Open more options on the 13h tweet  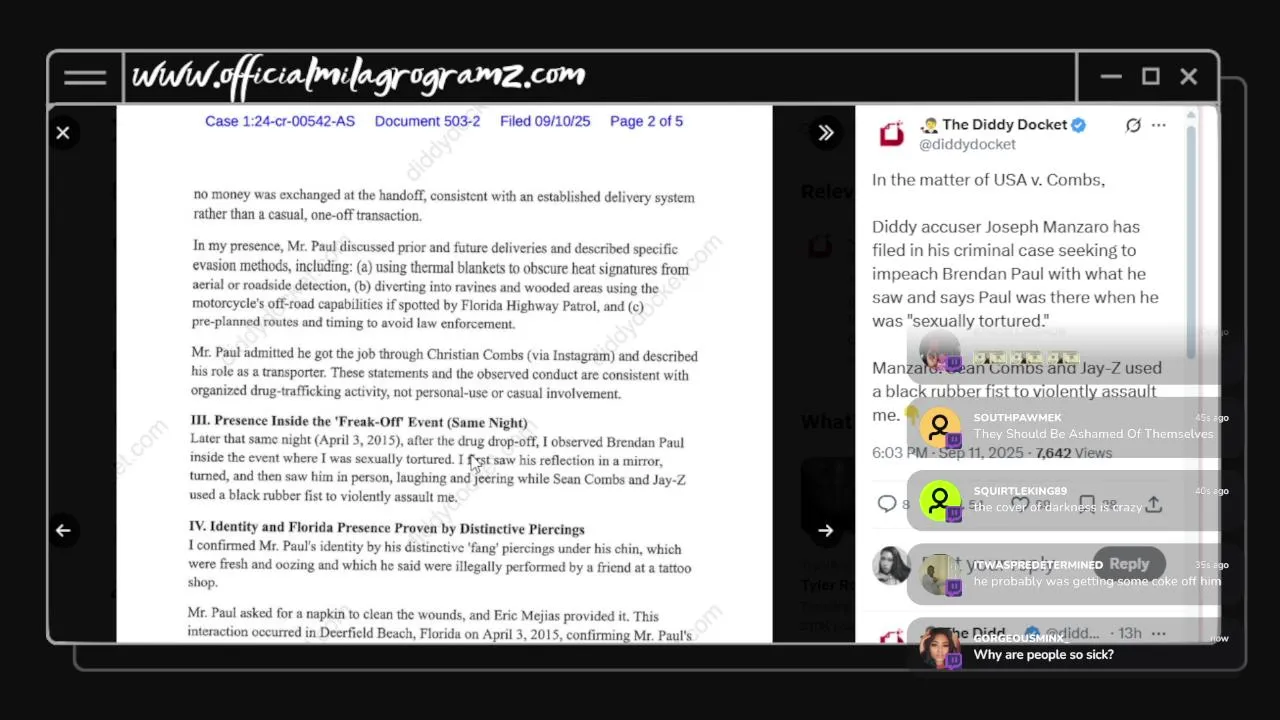pos(1158,633)
